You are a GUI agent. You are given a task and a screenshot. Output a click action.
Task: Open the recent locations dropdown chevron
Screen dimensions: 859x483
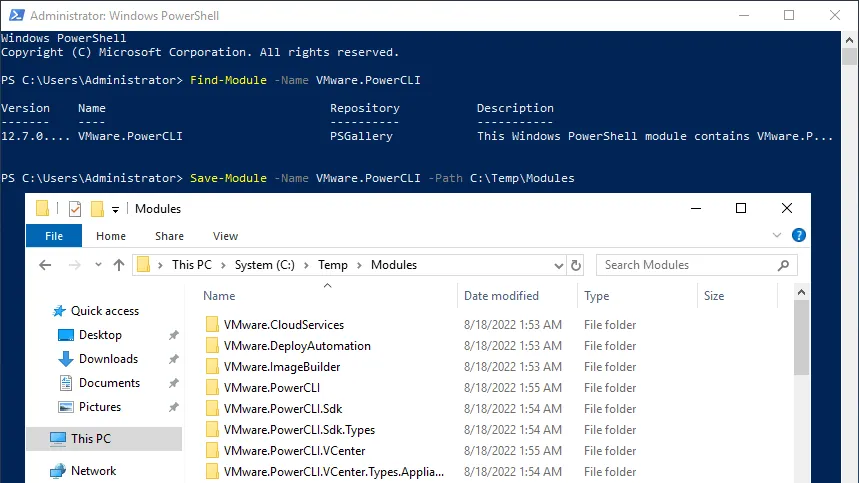click(x=96, y=265)
